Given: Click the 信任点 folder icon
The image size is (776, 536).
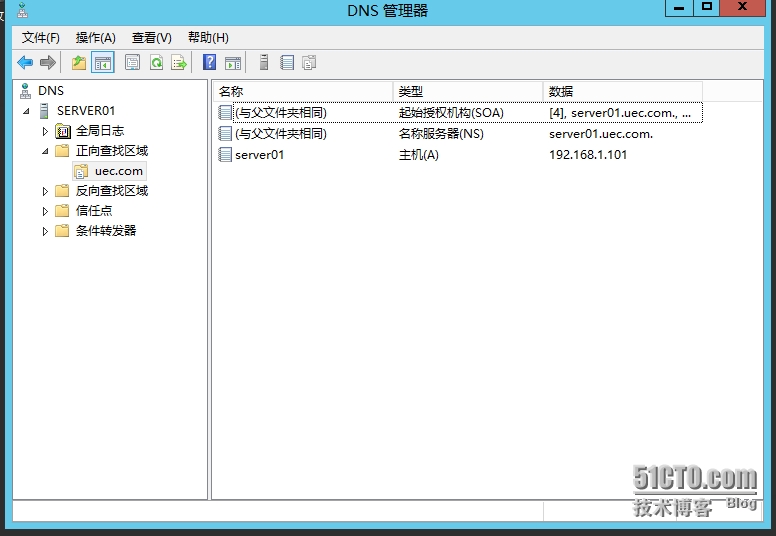Looking at the screenshot, I should pyautogui.click(x=62, y=211).
